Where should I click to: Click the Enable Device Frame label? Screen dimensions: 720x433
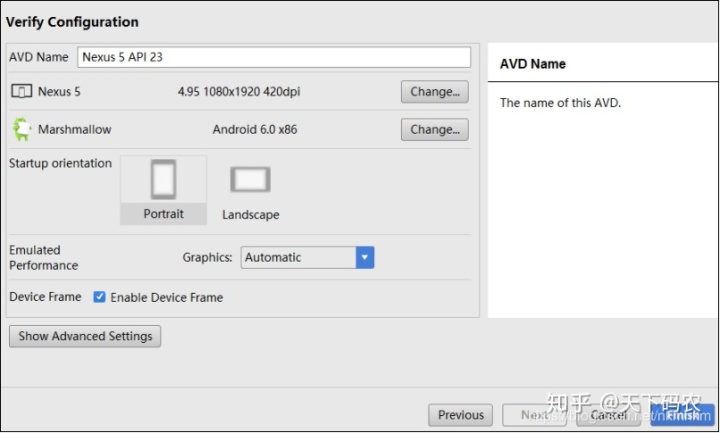point(167,298)
